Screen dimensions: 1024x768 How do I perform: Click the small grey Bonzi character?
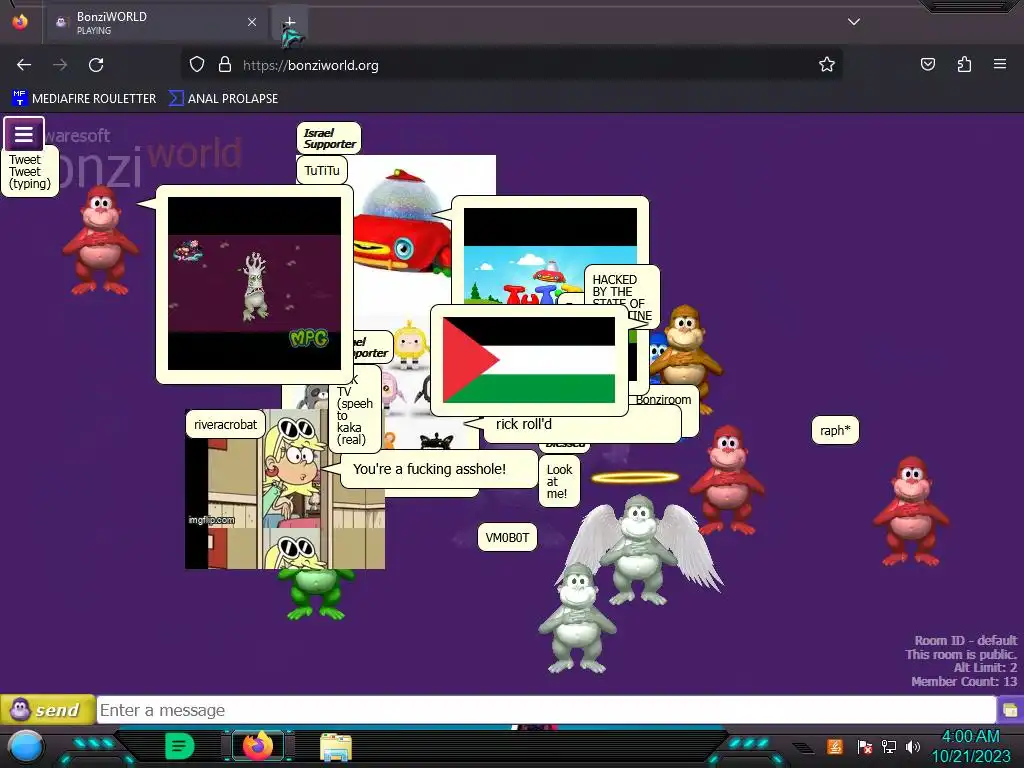click(576, 619)
